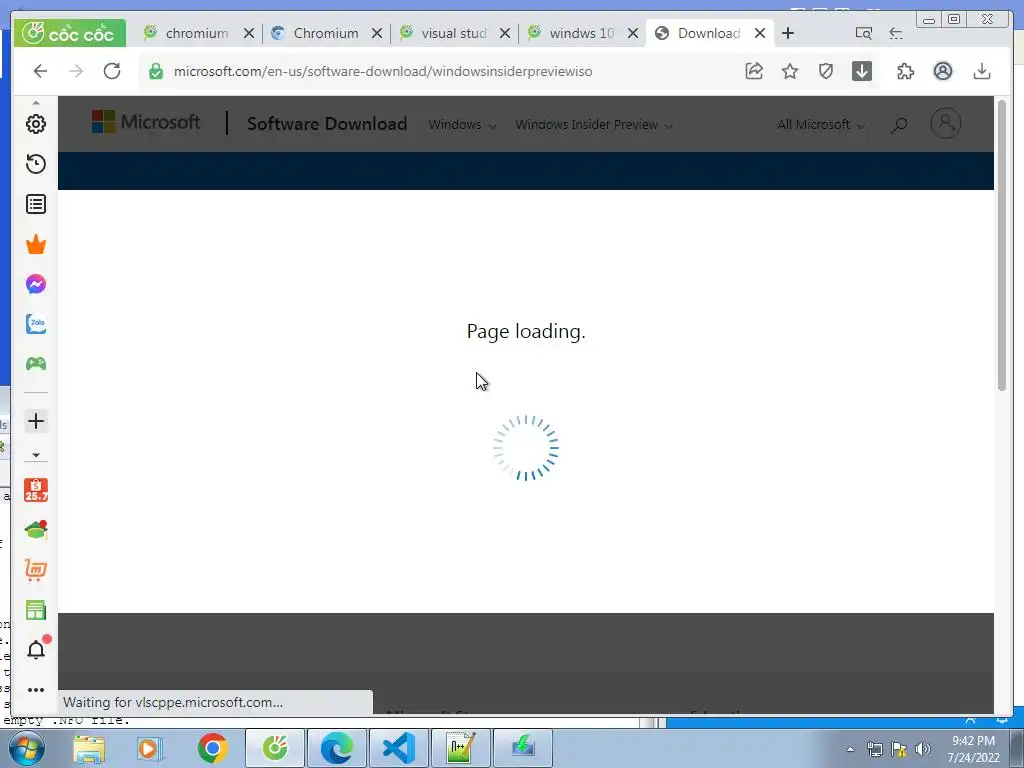Open reading list sidebar icon
Image resolution: width=1024 pixels, height=768 pixels.
coord(36,204)
